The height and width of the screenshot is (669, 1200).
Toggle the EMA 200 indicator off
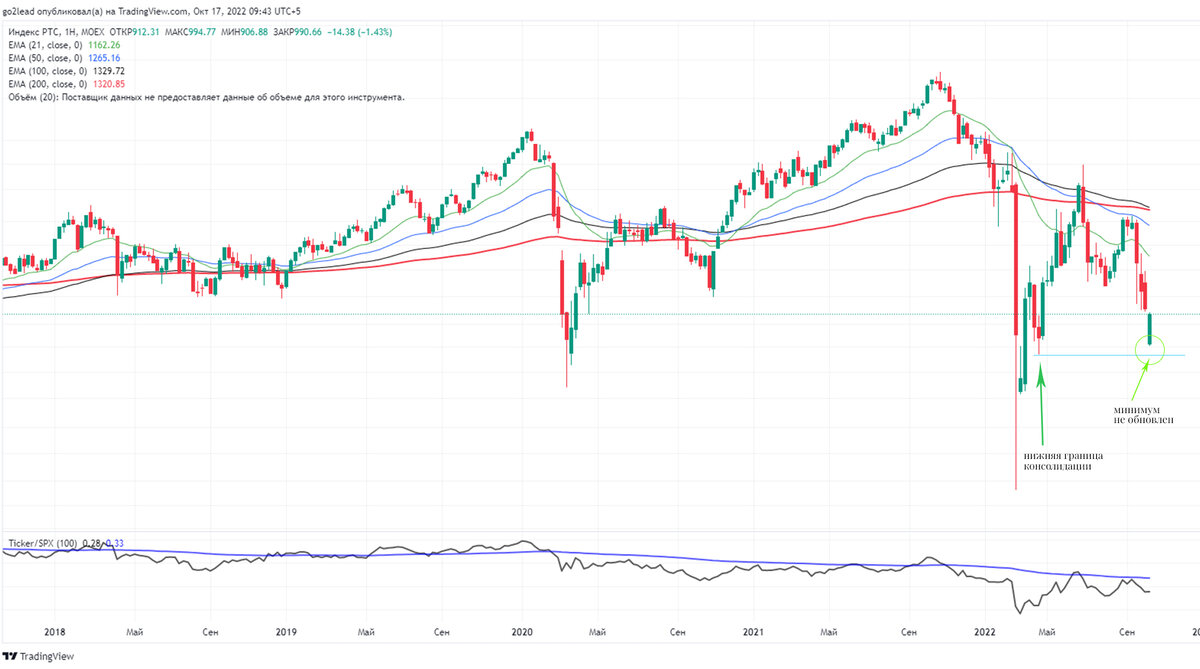(x=48, y=83)
